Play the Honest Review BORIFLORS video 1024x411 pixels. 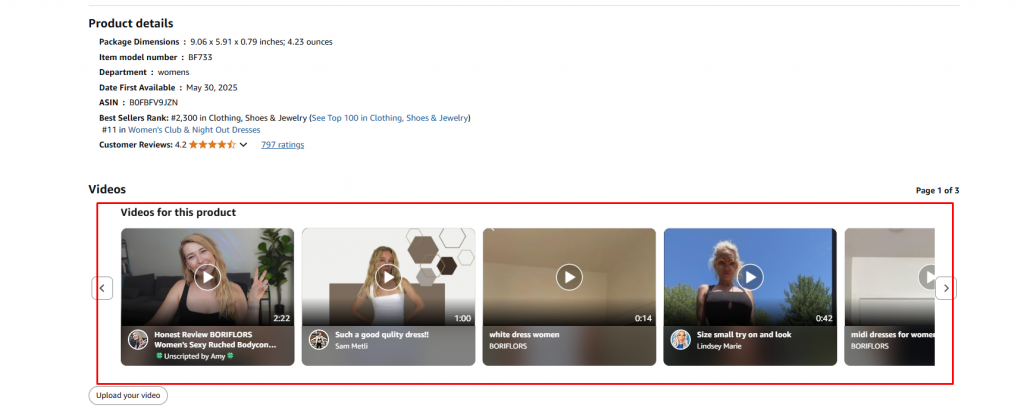point(208,277)
